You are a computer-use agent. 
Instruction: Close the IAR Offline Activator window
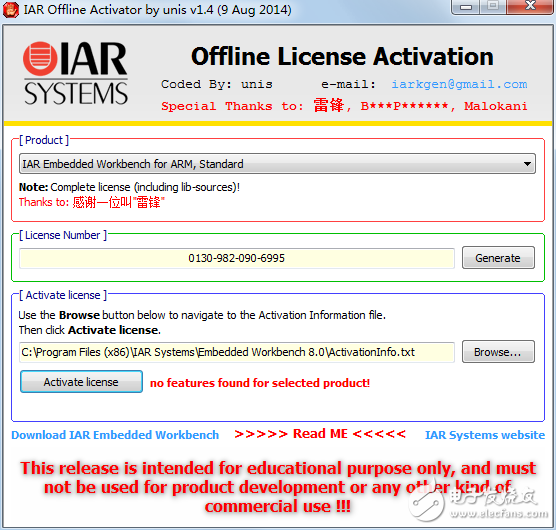[x=530, y=6]
